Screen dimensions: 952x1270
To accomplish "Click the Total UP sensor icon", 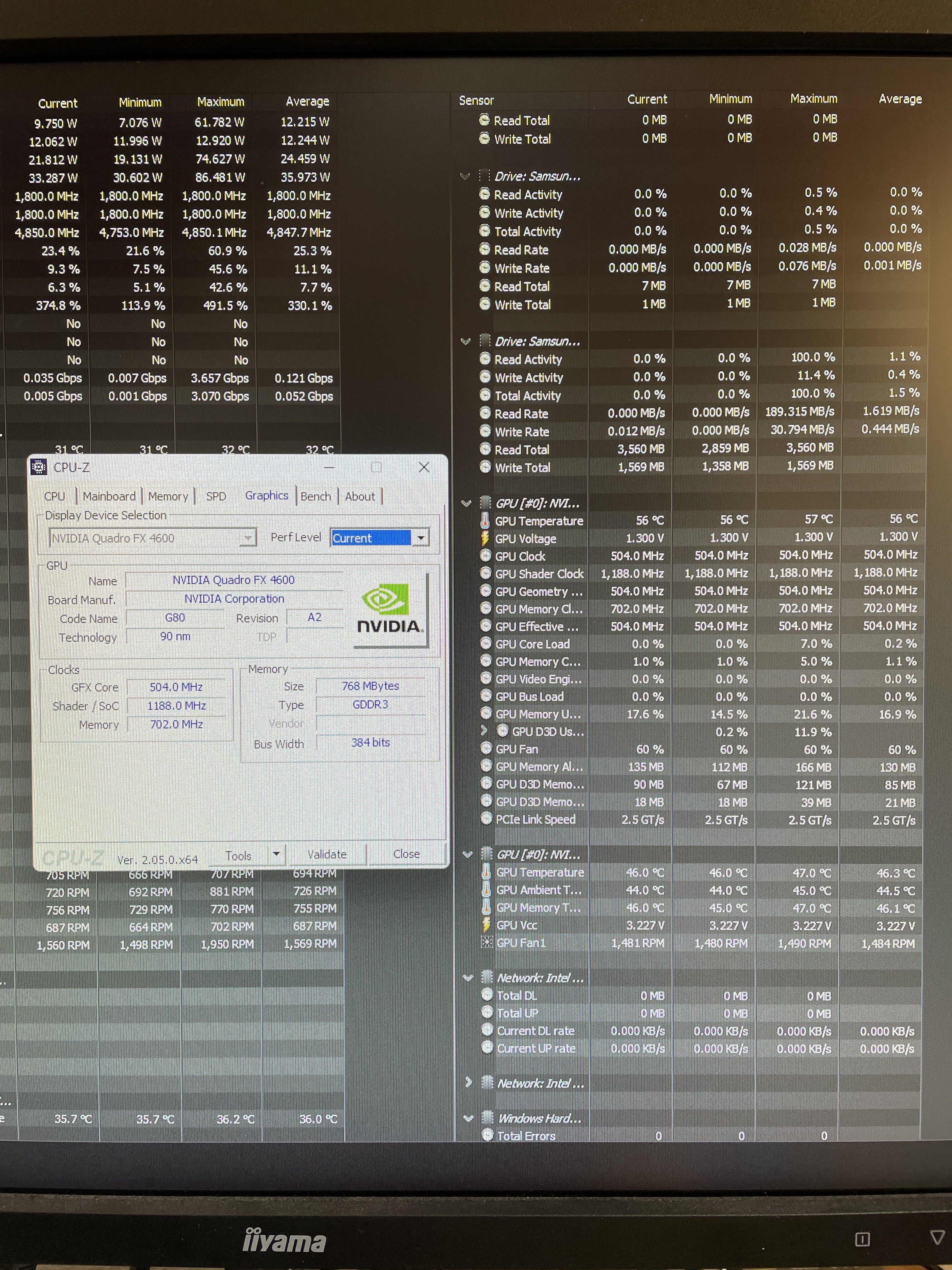I will (487, 1012).
